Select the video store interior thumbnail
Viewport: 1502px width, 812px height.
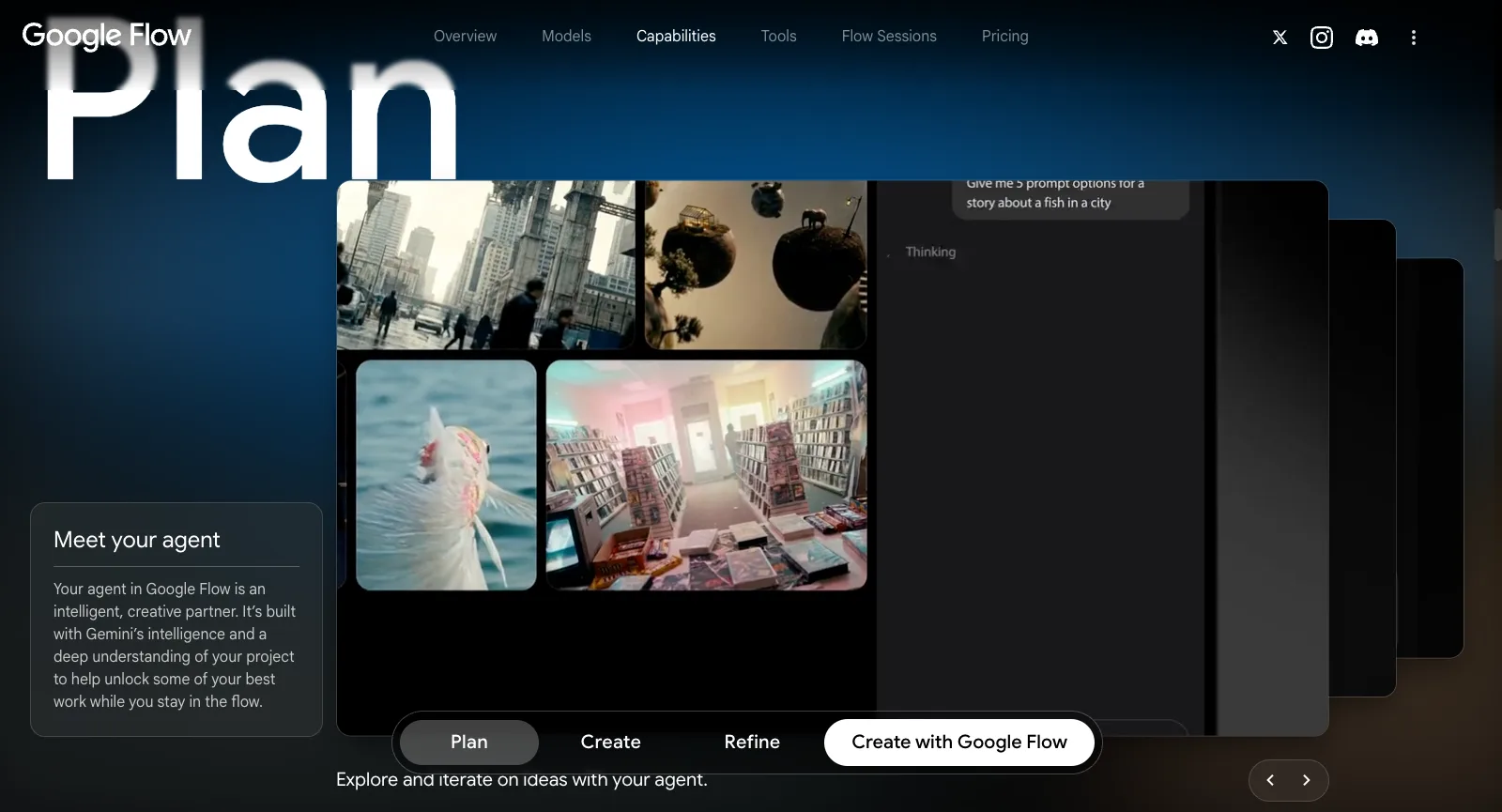(706, 475)
